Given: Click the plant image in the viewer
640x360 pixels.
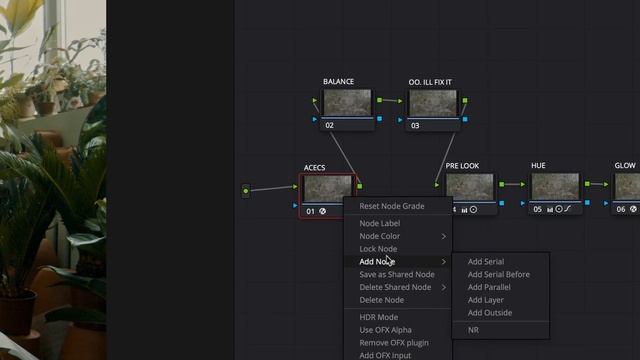Looking at the screenshot, I should (53, 180).
